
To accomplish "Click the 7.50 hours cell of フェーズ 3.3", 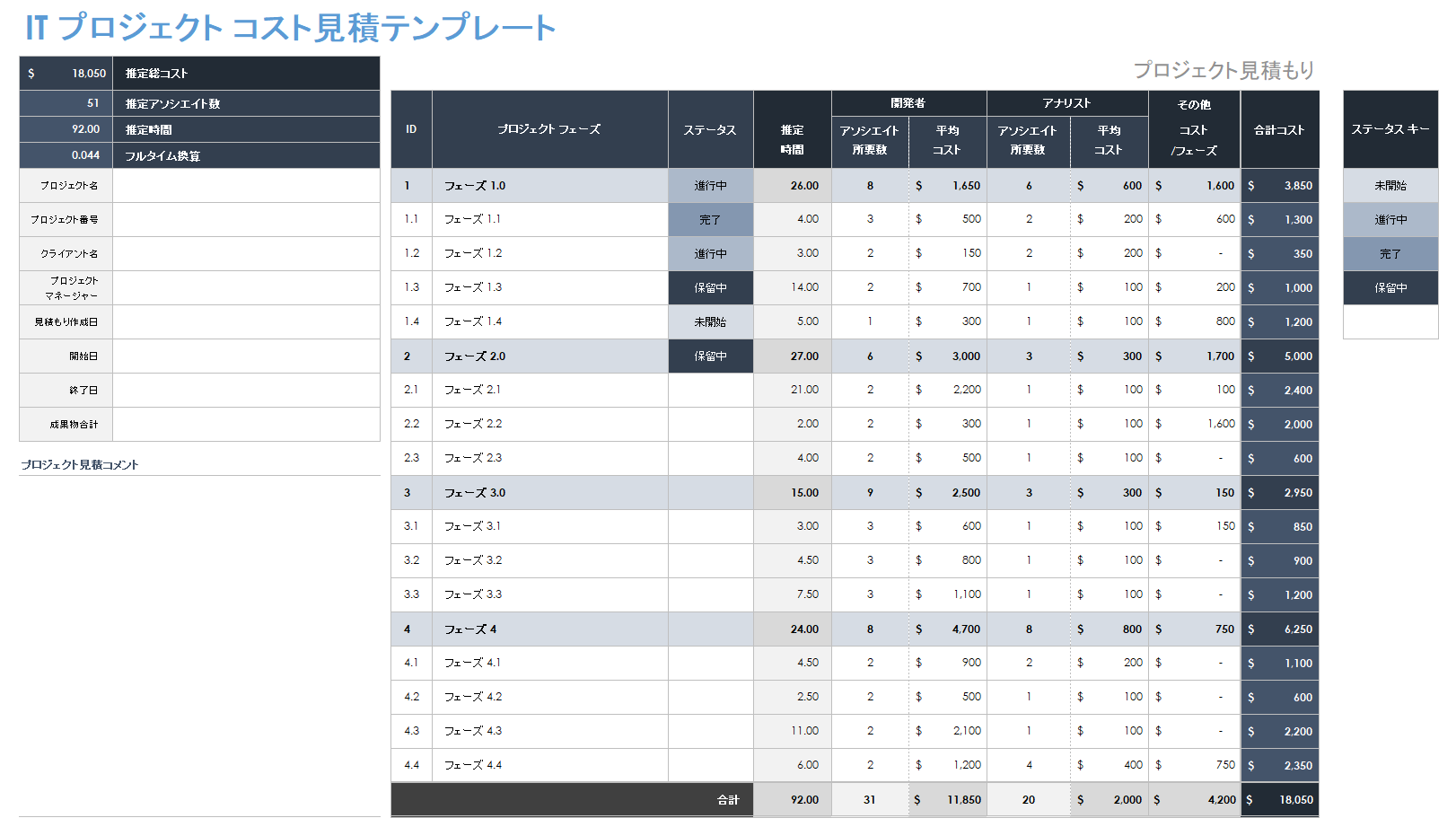I will pos(793,595).
